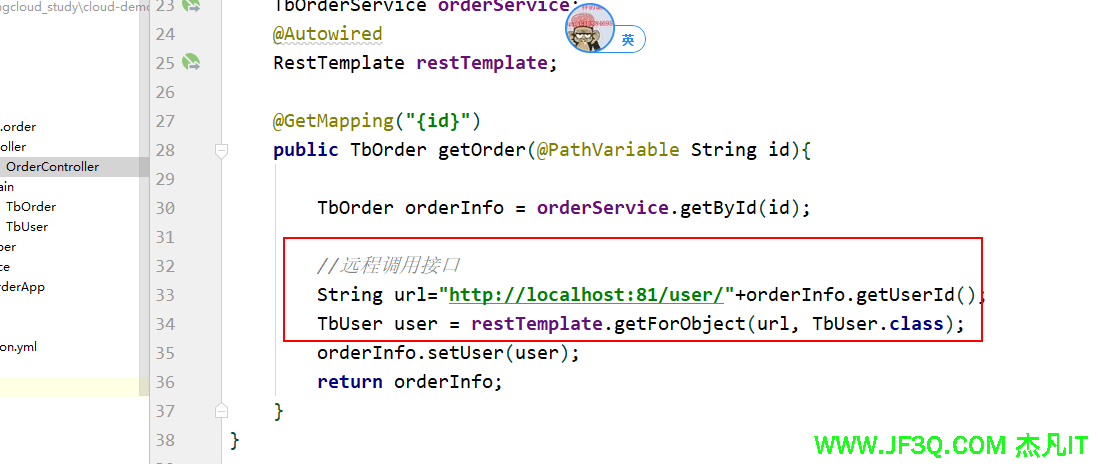This screenshot has height=464, width=1098.
Task: Select OrderController in the project tree
Action: click(52, 167)
